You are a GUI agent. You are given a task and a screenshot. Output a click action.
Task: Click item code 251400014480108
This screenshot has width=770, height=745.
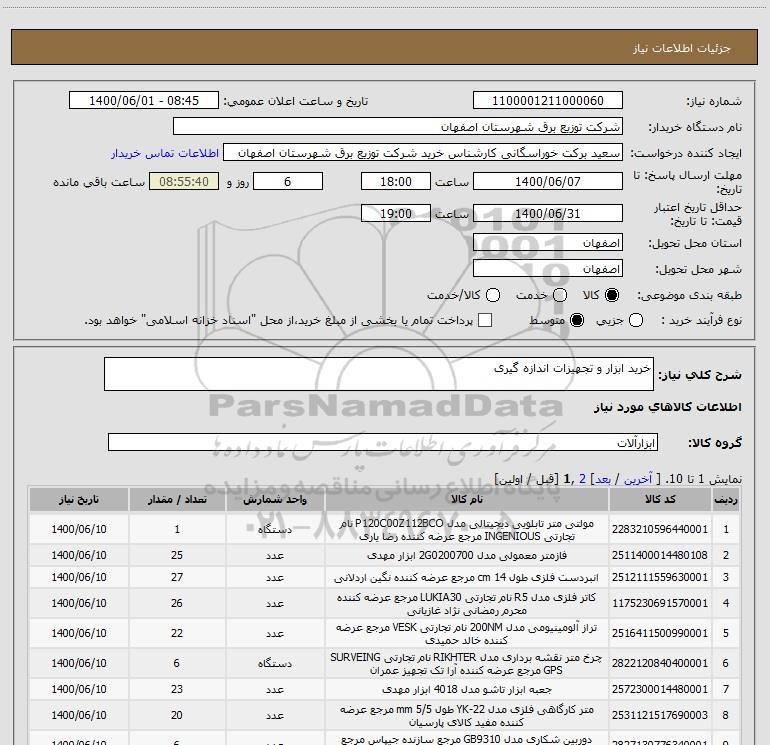(x=660, y=555)
